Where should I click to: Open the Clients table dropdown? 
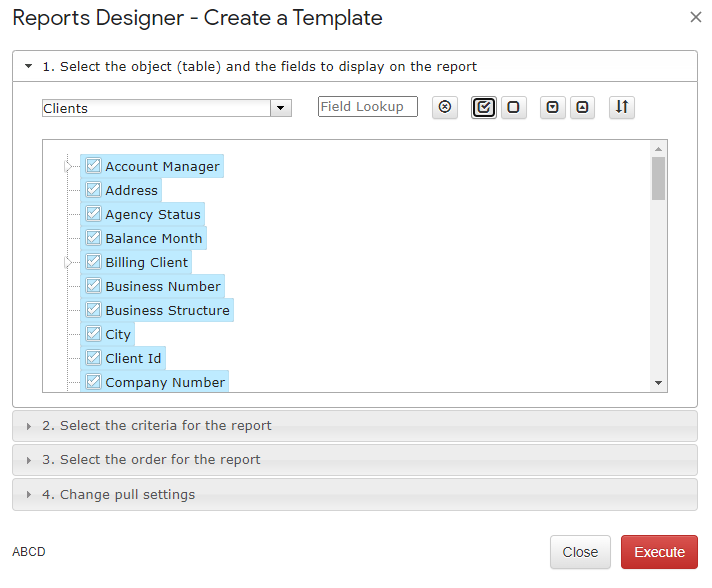click(x=281, y=108)
